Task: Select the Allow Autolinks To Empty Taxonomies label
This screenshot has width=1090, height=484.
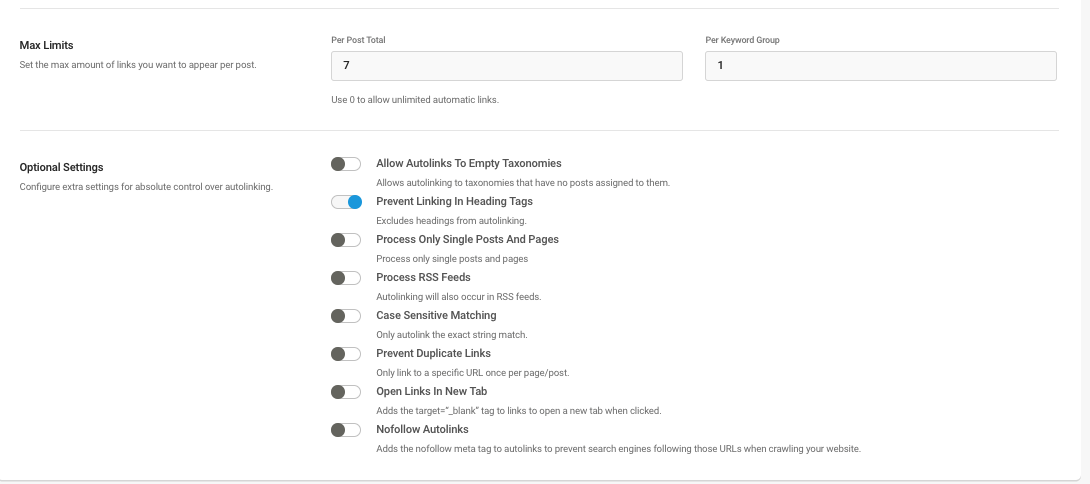Action: [x=469, y=163]
